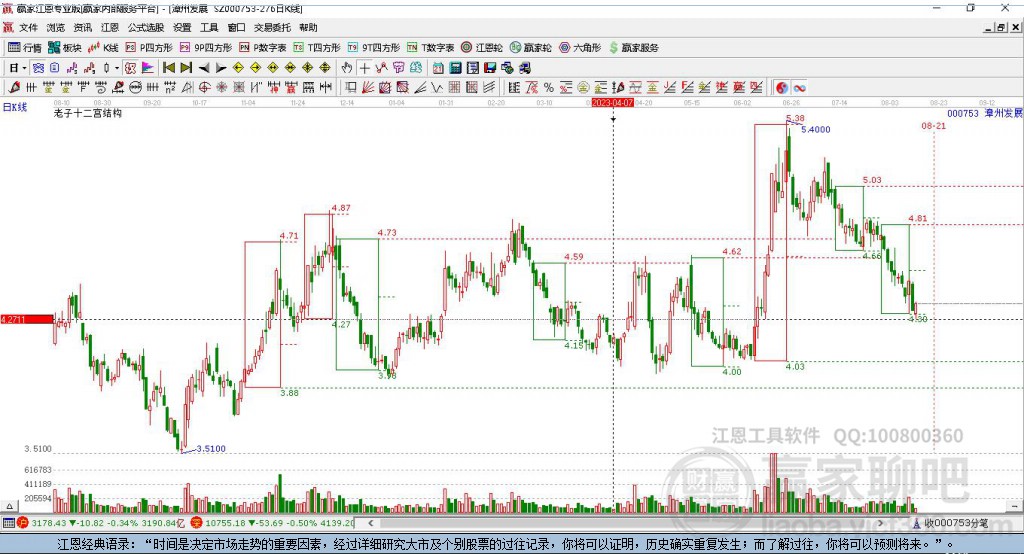Image resolution: width=1024 pixels, height=554 pixels.
Task: Open the 交易委托 menu
Action: coord(272,27)
